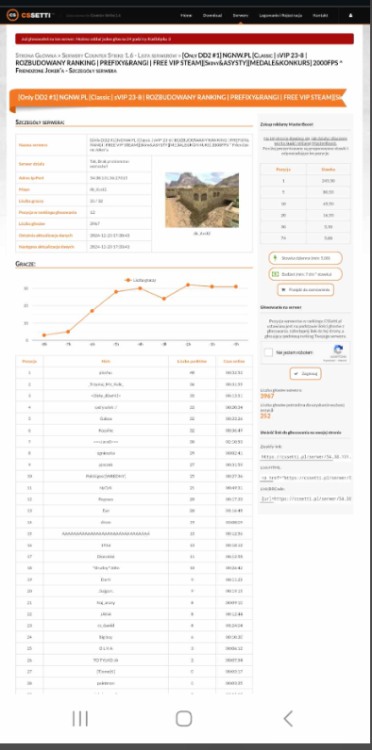372x750 pixels.
Task: Open the user account icon in navbar
Action: pyautogui.click(x=350, y=15)
